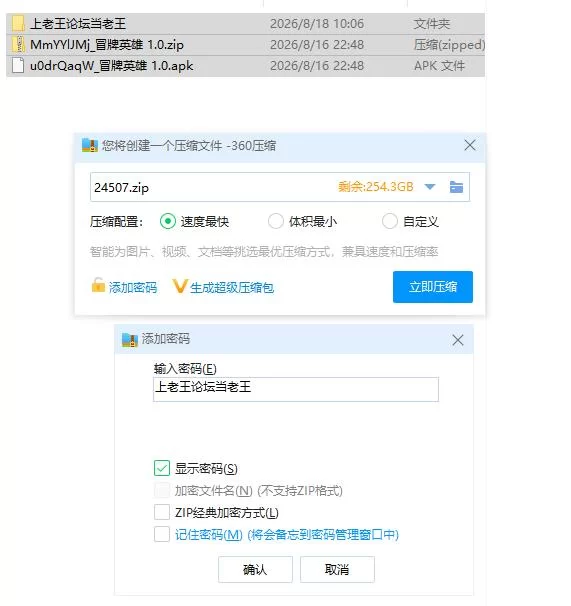Select the folder name 上老王论坛当老王 in file list
This screenshot has height=606, width=571.
click(x=78, y=24)
